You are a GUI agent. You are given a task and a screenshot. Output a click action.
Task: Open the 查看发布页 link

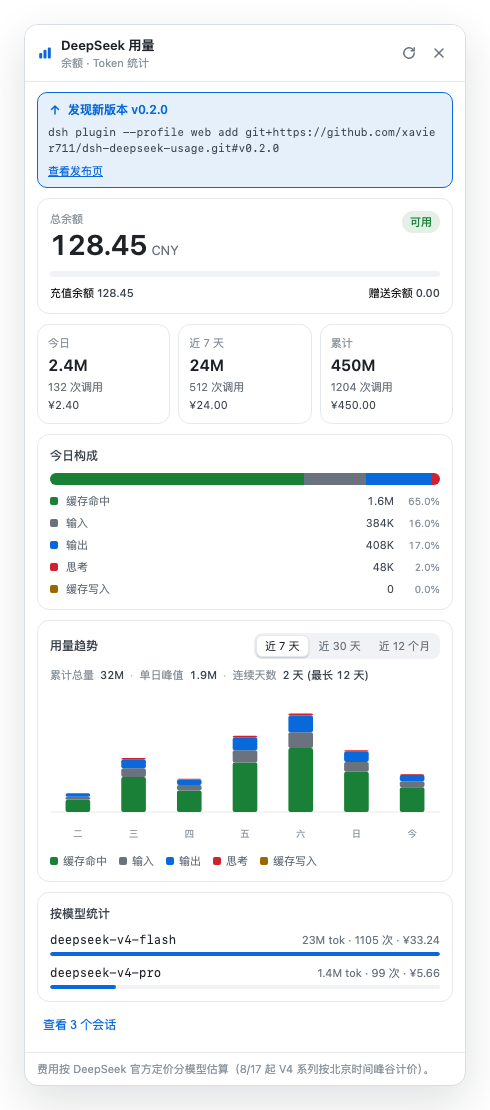point(76,171)
